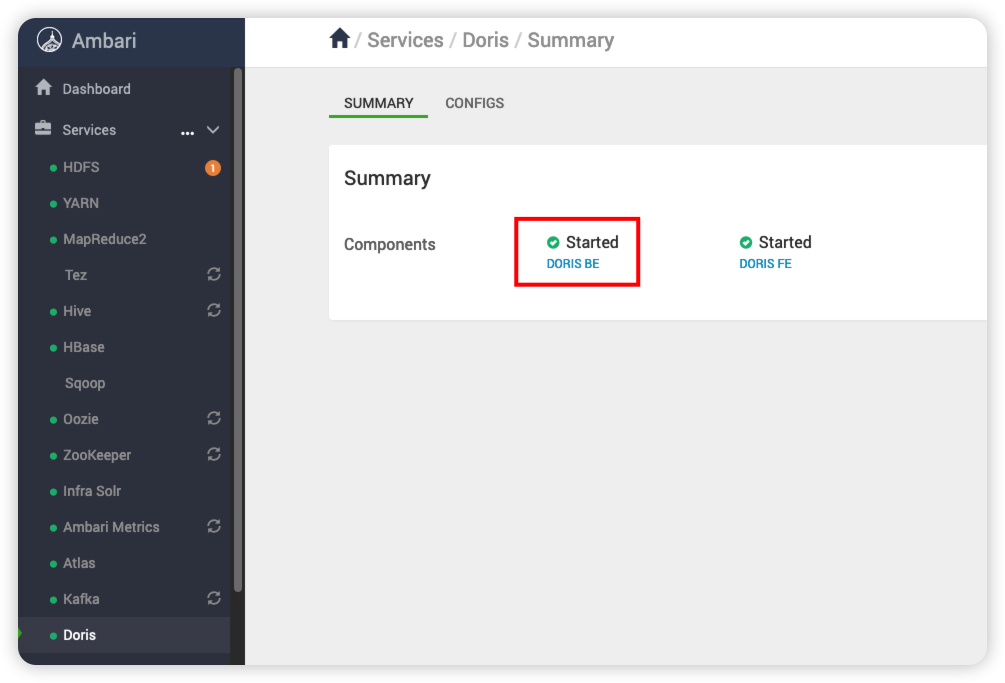Click the Tez restart-required icon
The height and width of the screenshot is (683, 1005).
point(214,274)
